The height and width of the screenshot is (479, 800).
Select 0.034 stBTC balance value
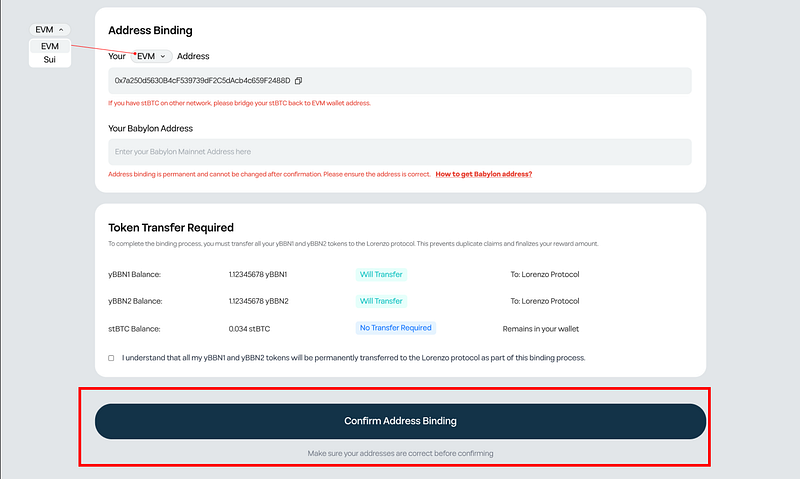point(249,329)
